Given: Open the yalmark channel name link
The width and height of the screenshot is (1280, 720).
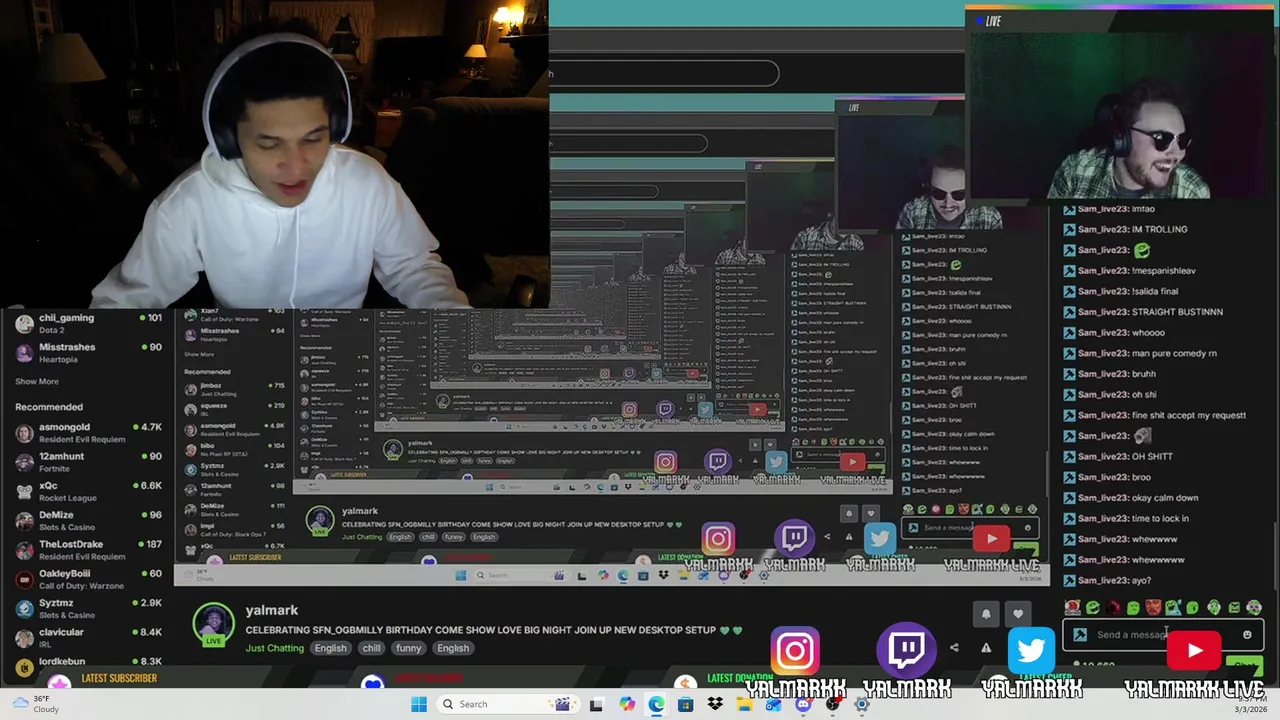Looking at the screenshot, I should [271, 610].
